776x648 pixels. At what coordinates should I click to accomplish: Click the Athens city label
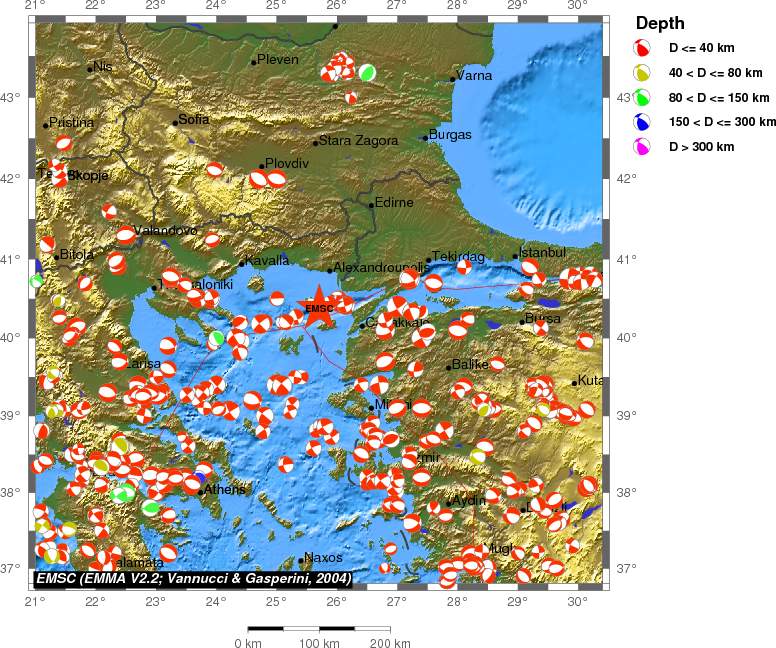(226, 489)
